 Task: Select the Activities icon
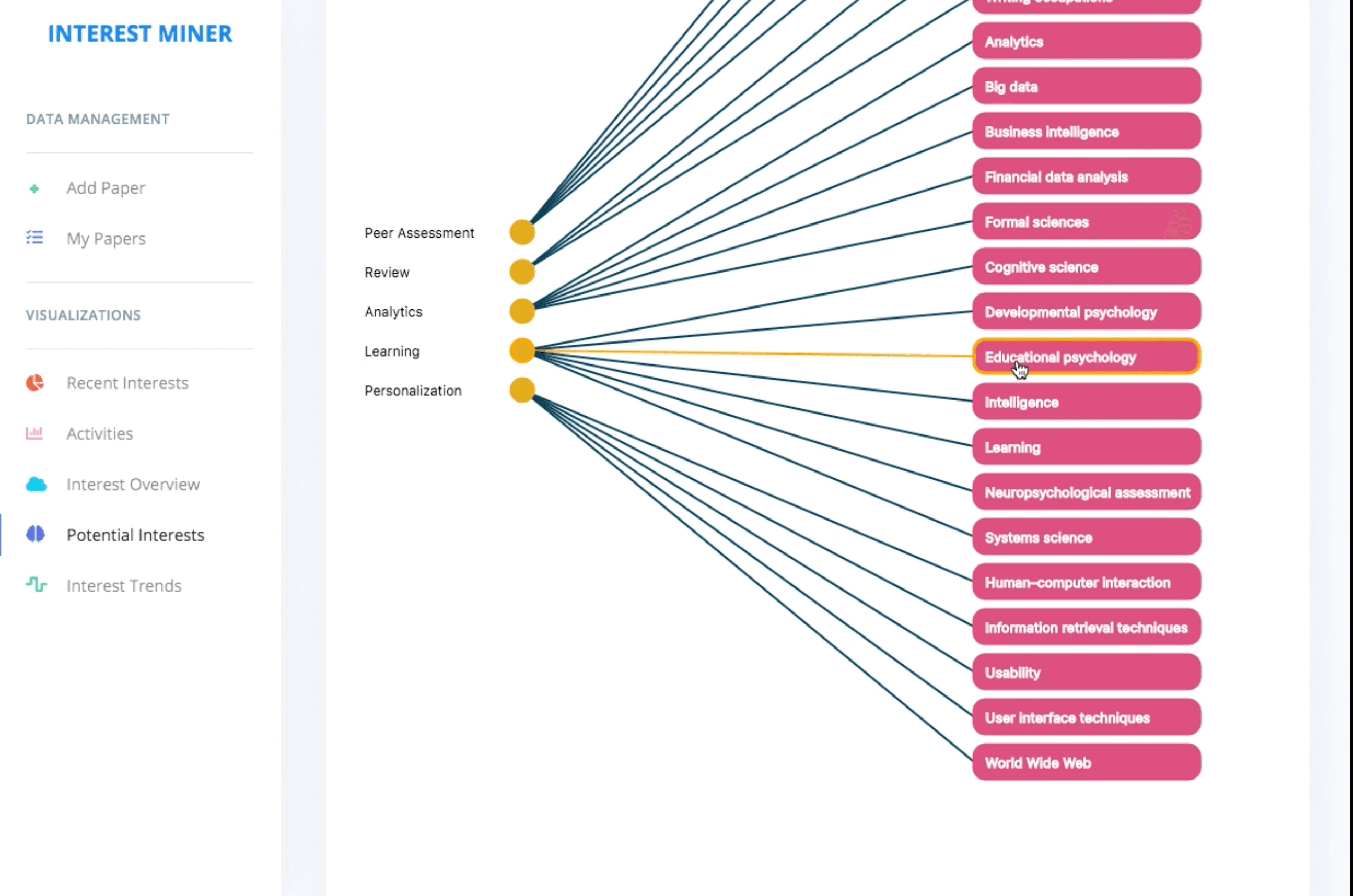[x=35, y=433]
